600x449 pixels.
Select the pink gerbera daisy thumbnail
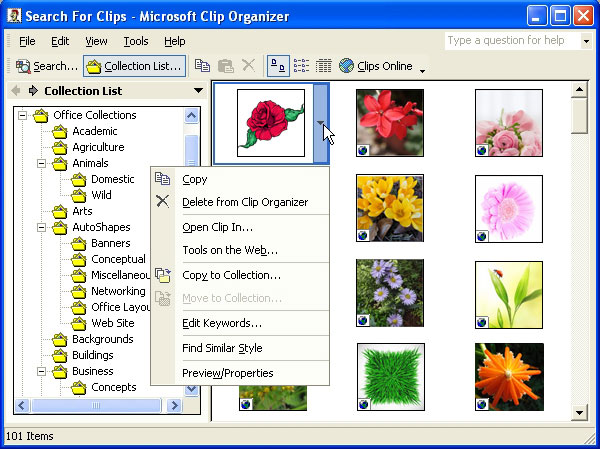point(509,209)
